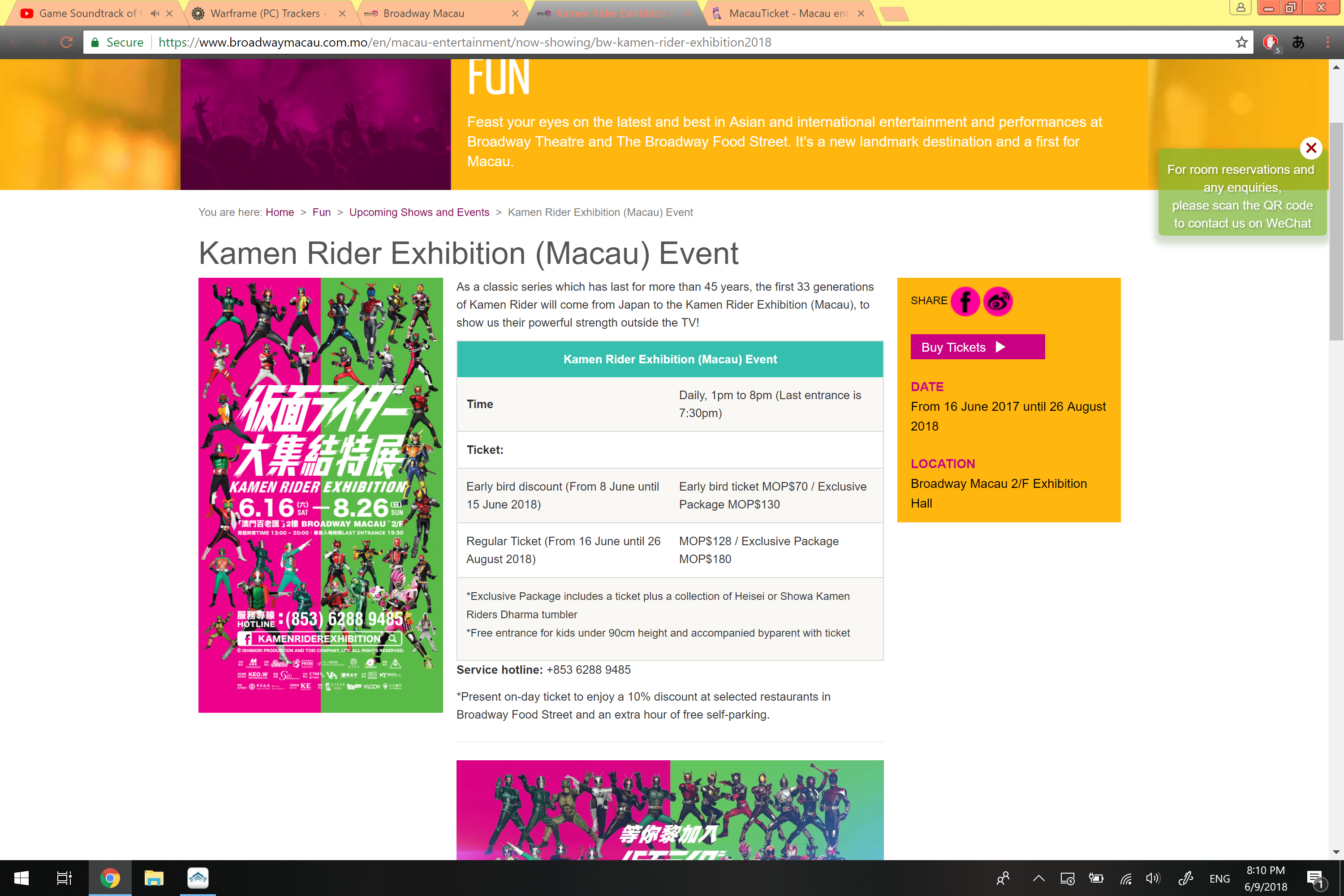This screenshot has width=1344, height=896.
Task: Open the battery status tray icon
Action: pos(1096,878)
